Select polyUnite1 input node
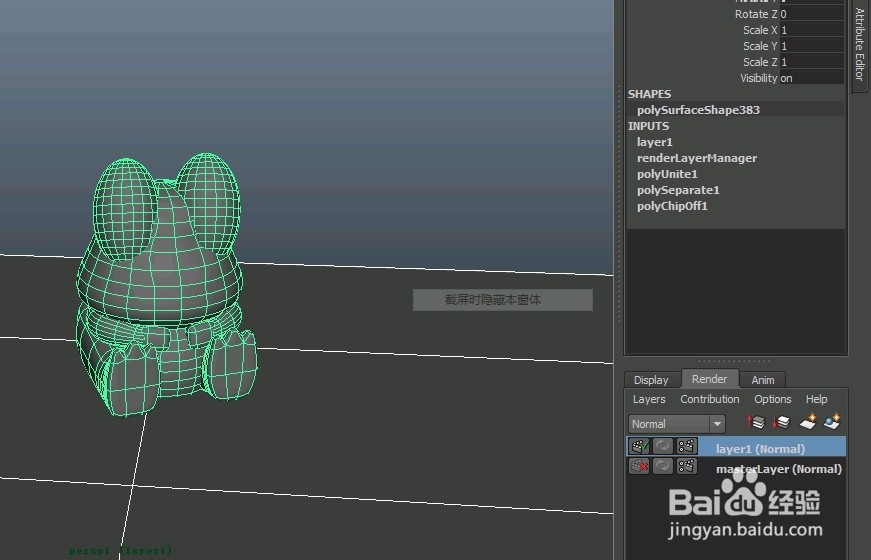This screenshot has height=560, width=871. coord(667,174)
